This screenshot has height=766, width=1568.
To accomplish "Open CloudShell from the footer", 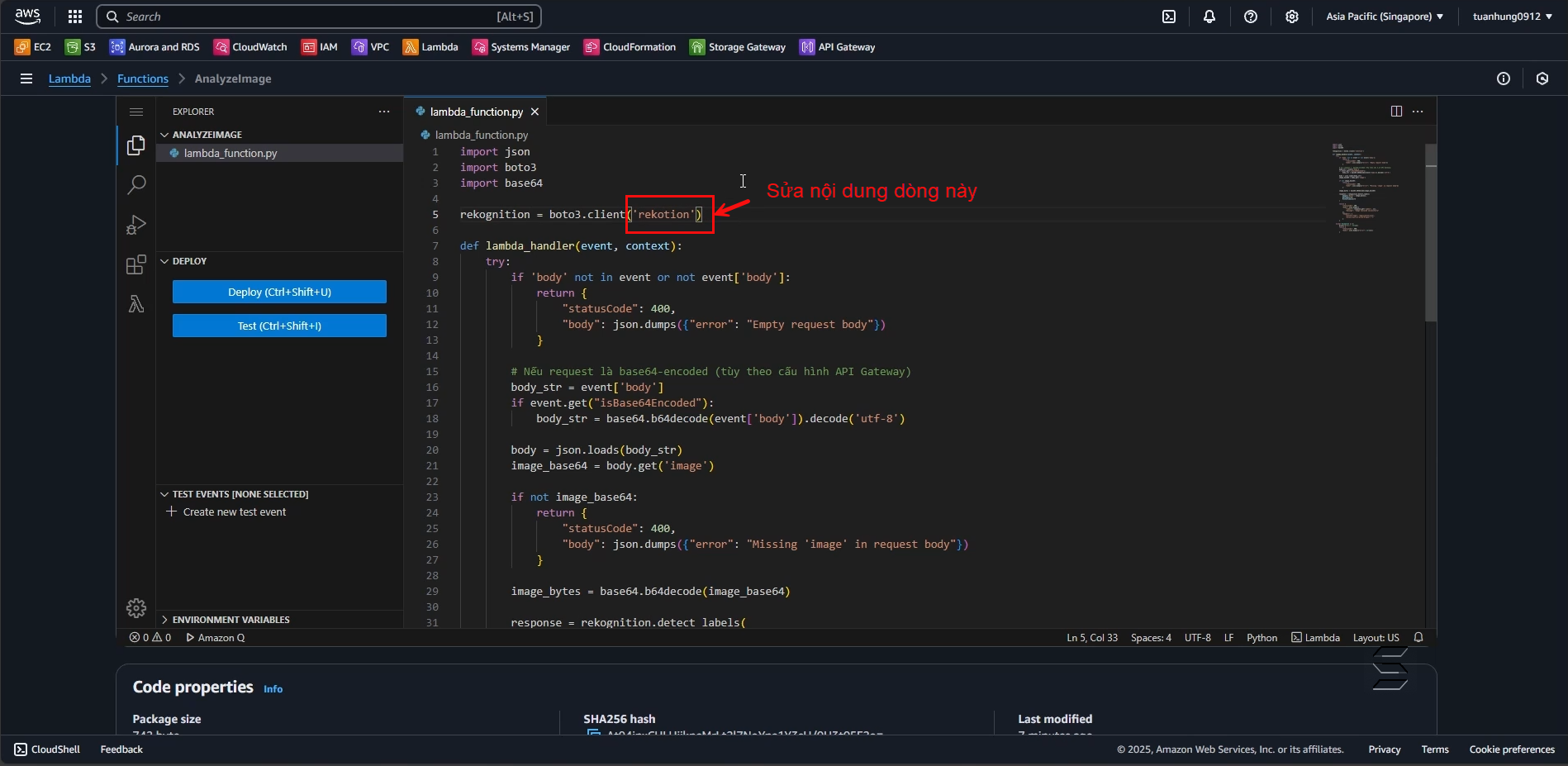I will click(47, 749).
